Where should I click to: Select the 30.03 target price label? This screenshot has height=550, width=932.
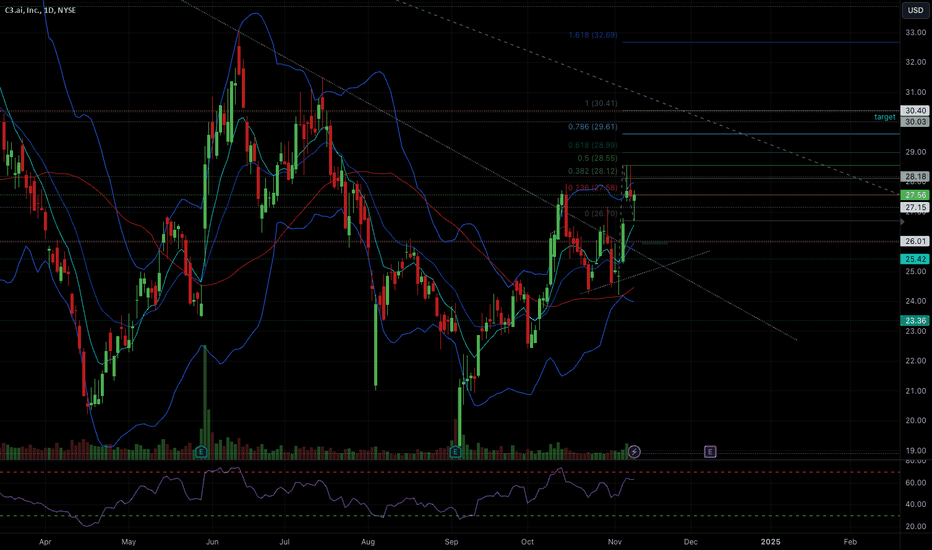click(915, 122)
